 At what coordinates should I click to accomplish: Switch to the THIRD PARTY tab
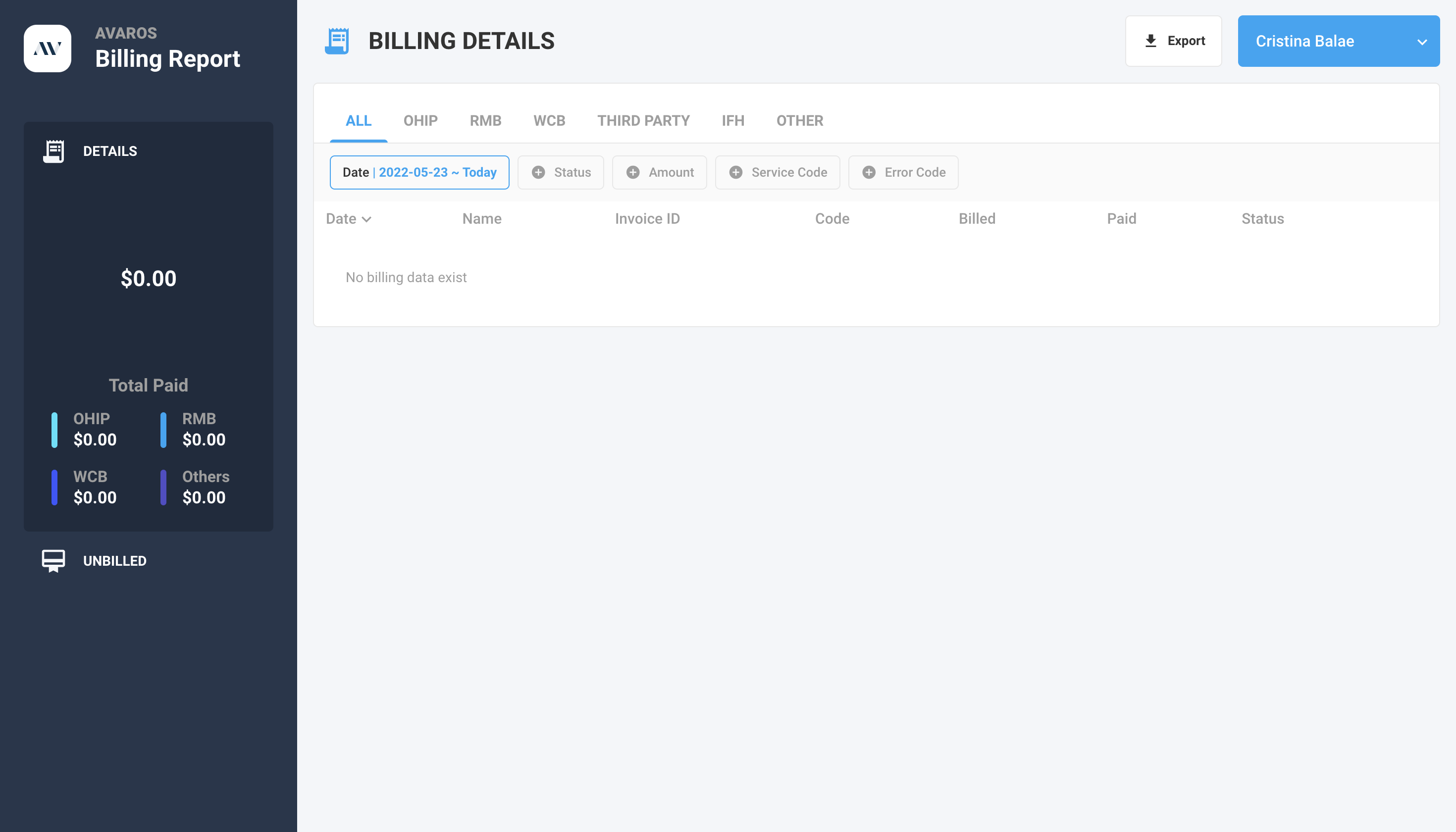pos(643,121)
